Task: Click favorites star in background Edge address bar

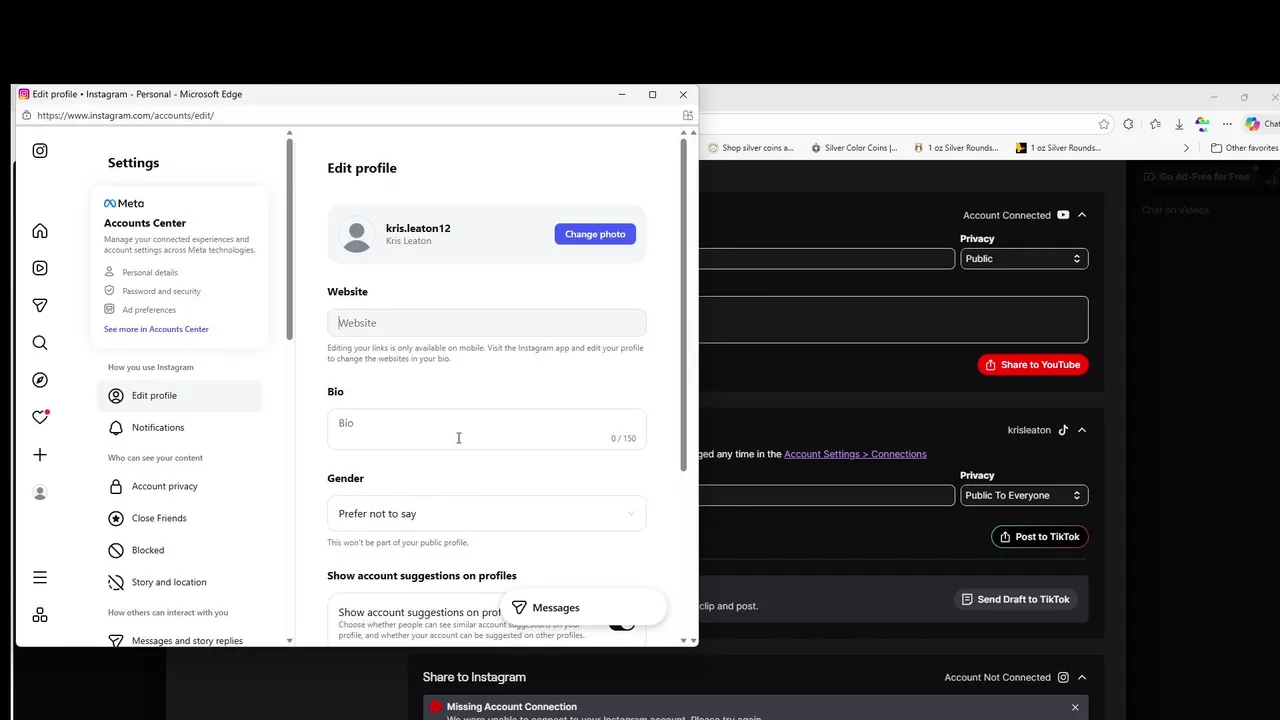Action: [1104, 124]
